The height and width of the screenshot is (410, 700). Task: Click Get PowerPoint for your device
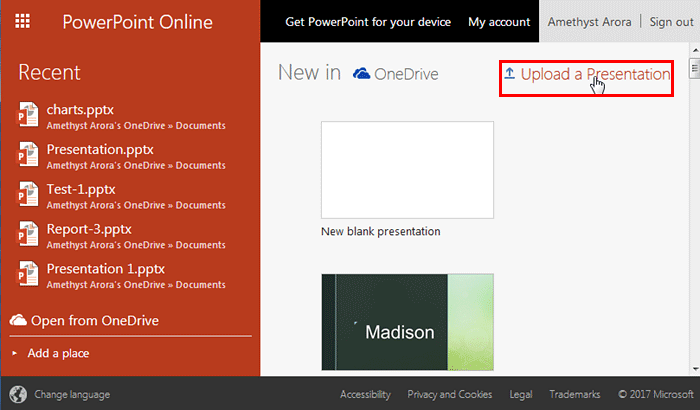pyautogui.click(x=368, y=22)
